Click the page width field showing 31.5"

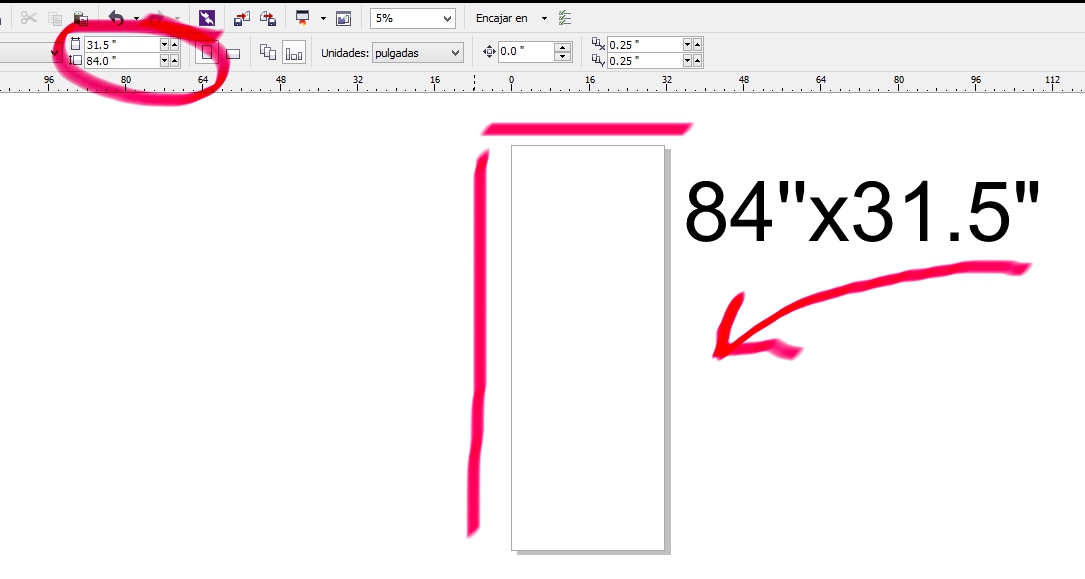click(x=120, y=45)
